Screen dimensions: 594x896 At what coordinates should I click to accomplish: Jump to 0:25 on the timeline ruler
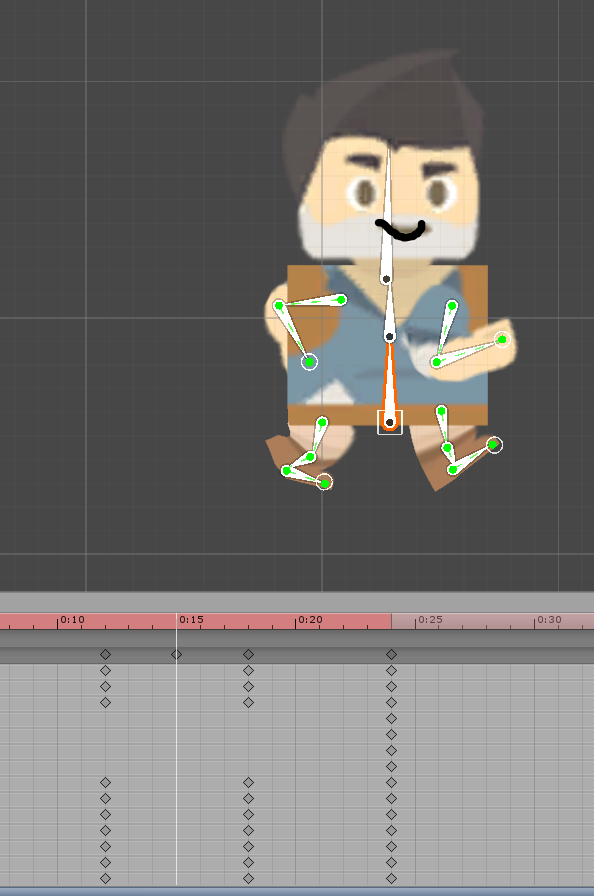point(430,620)
